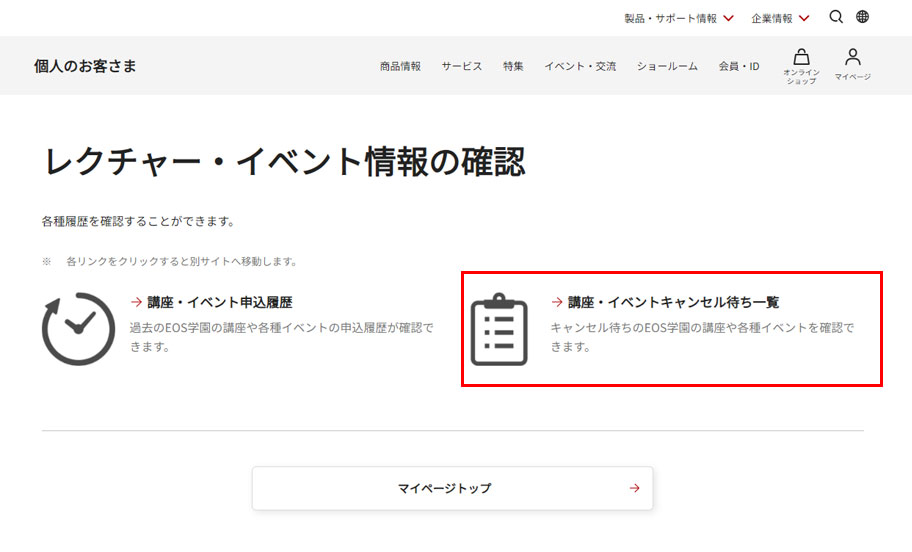Click the clipboard checklist icon
The height and width of the screenshot is (552, 912).
click(x=499, y=329)
